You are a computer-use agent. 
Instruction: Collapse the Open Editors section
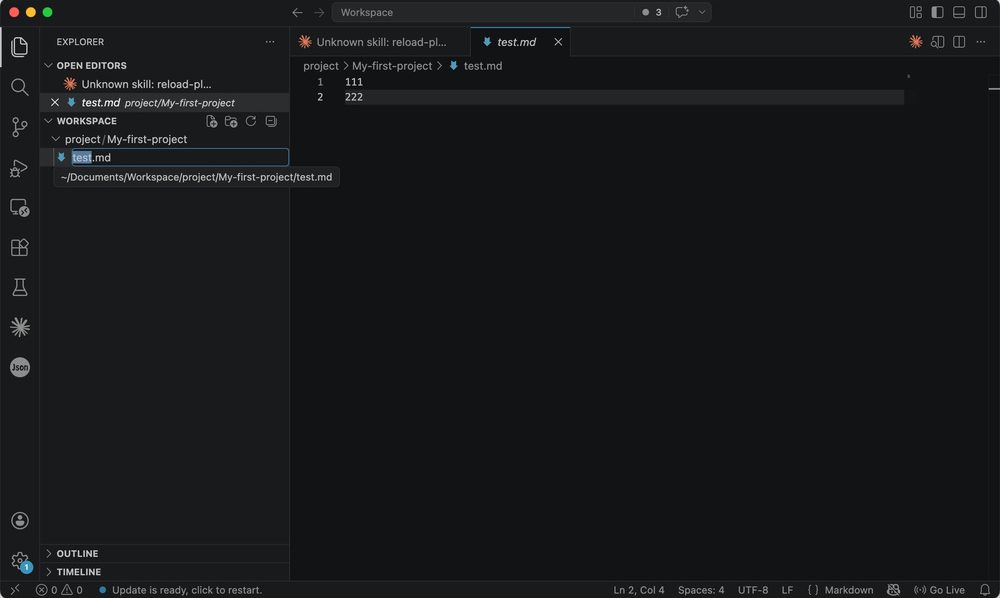[x=91, y=65]
